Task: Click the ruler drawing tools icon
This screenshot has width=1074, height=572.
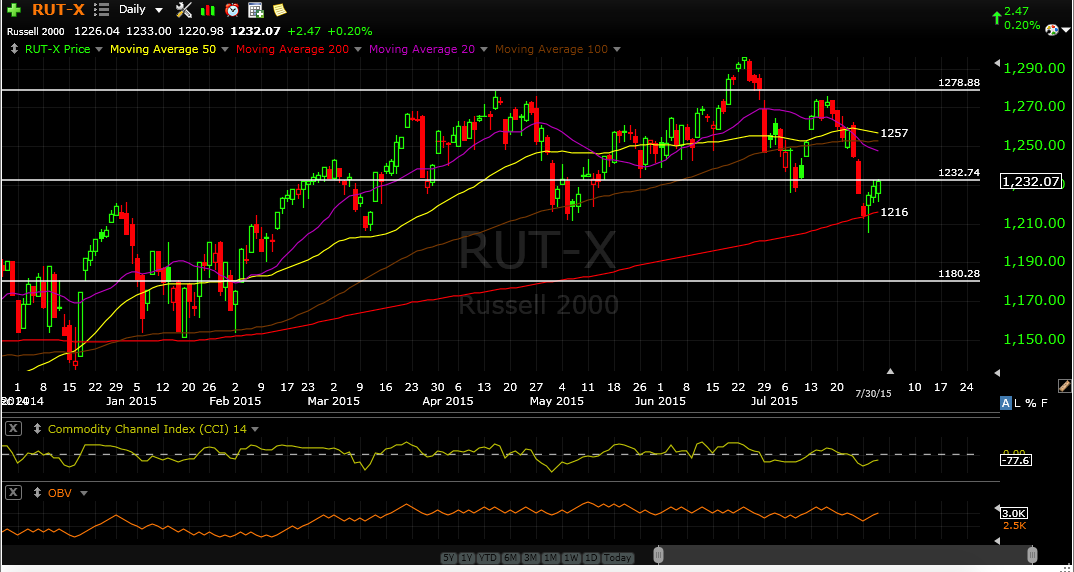Action: 1064,386
